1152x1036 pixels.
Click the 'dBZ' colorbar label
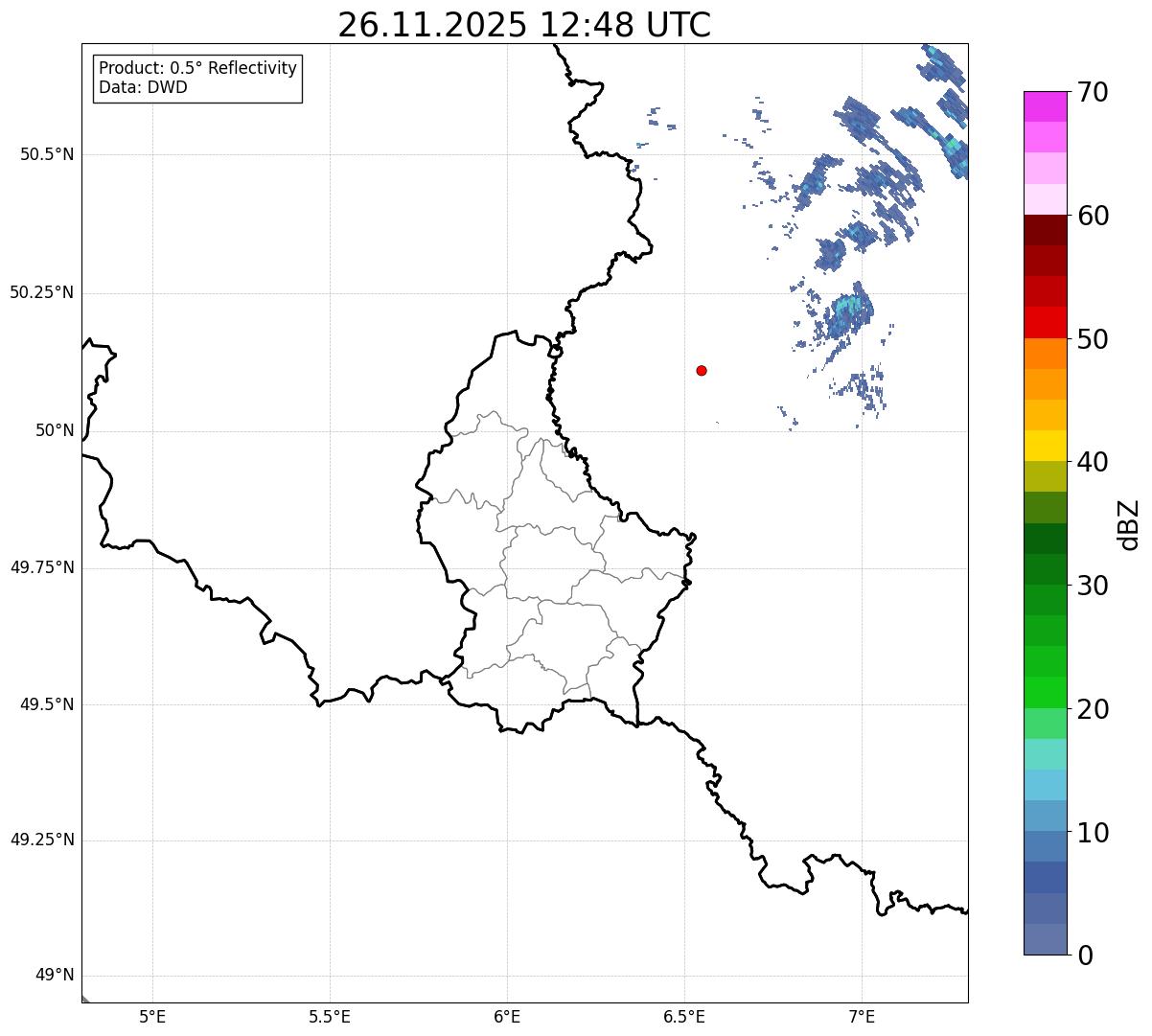(x=1129, y=524)
